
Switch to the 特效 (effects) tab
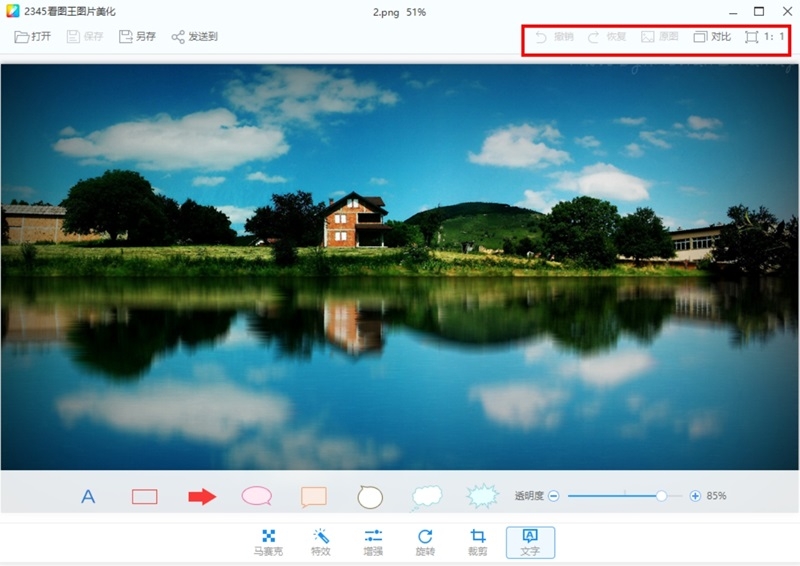[321, 542]
